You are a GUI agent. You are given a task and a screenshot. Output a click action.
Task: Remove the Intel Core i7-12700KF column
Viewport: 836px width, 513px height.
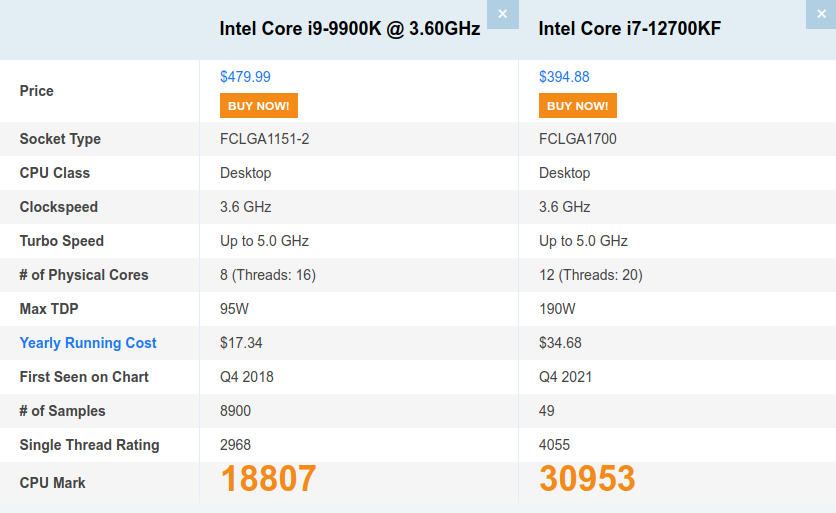pos(821,14)
